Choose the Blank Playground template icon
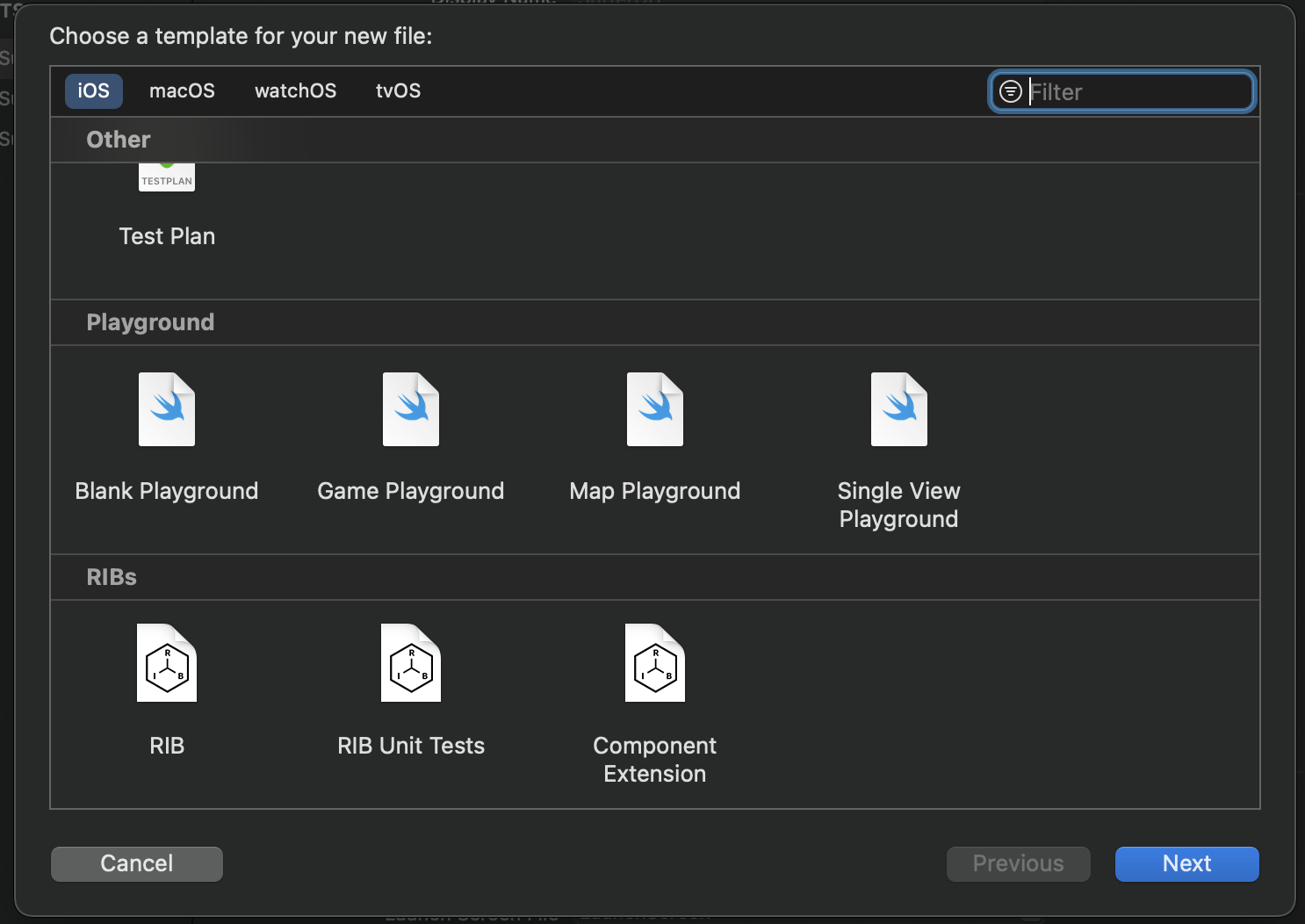This screenshot has width=1305, height=924. [x=167, y=409]
